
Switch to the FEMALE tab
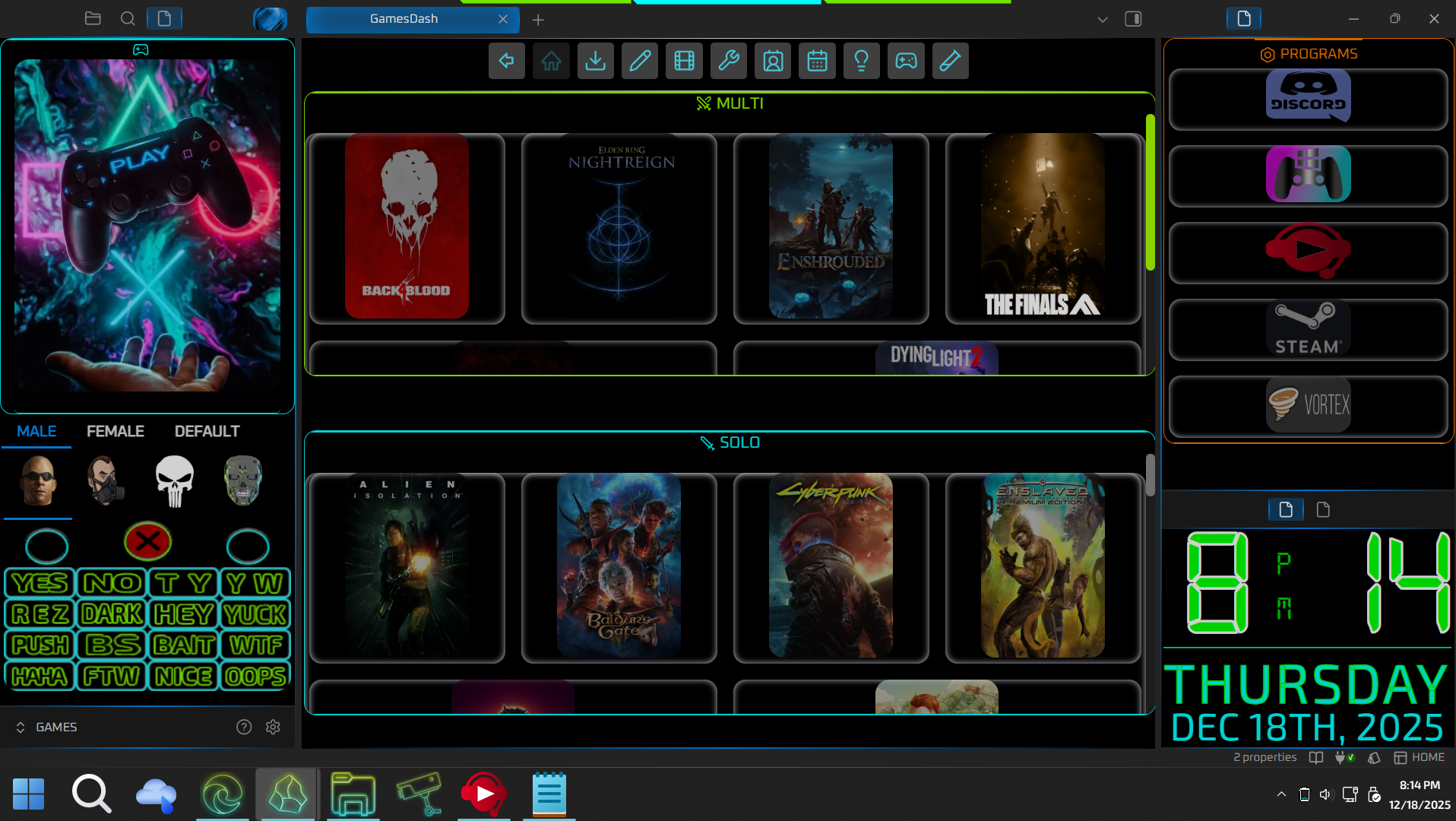click(x=116, y=431)
